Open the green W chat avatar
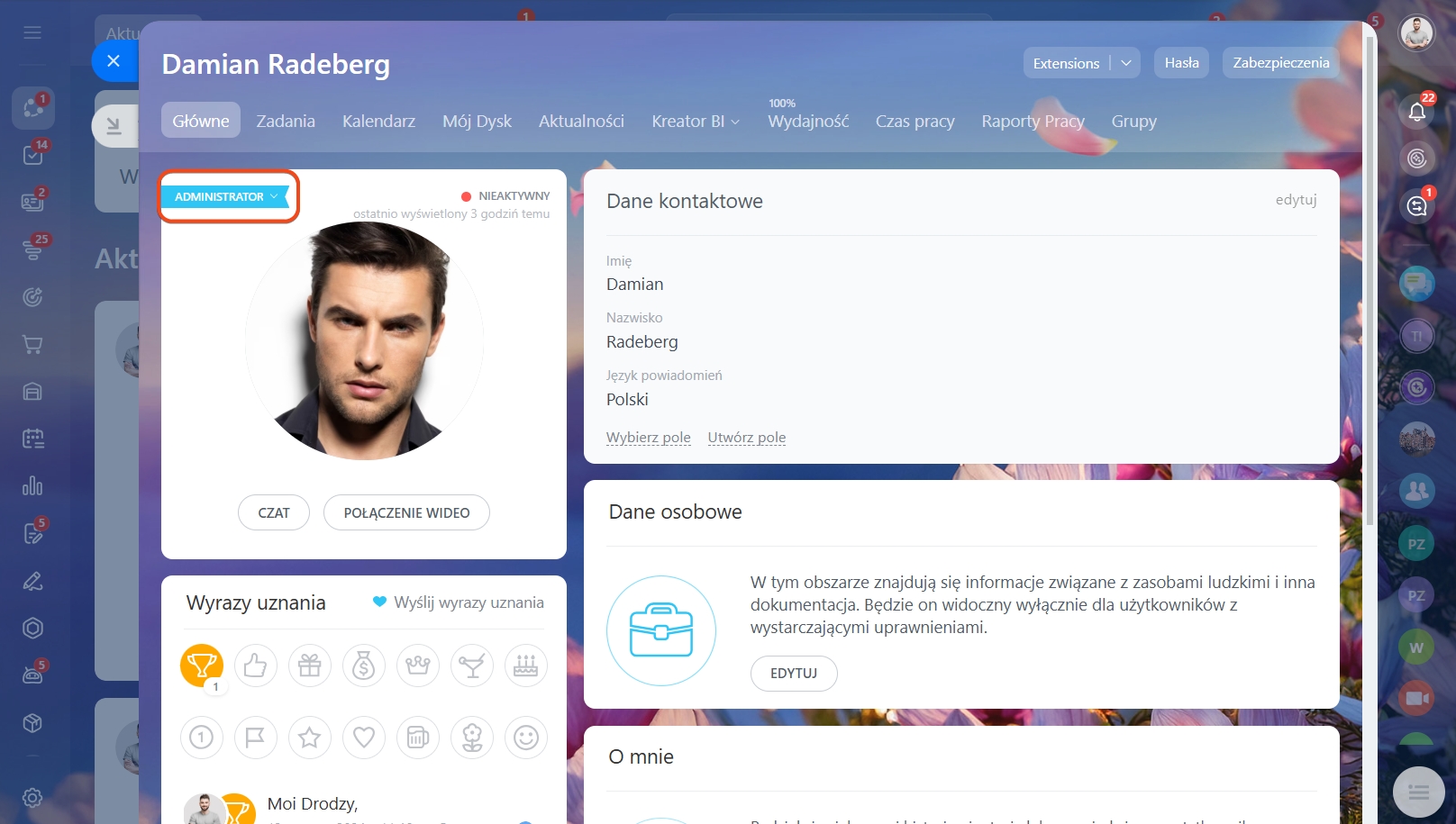This screenshot has width=1456, height=824. coord(1416,647)
